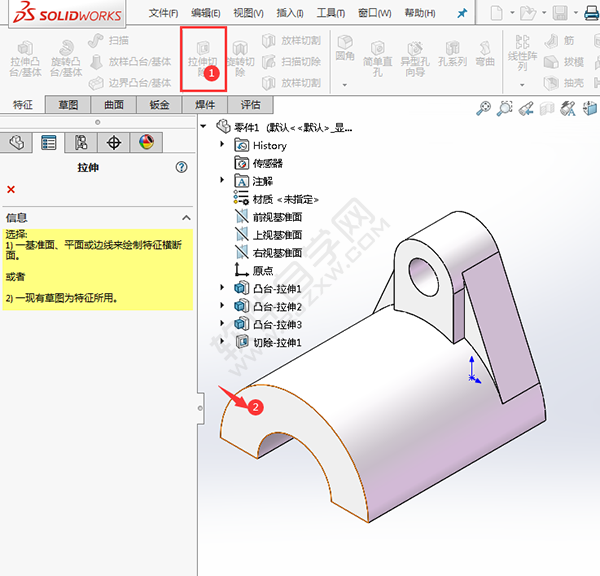Click the Section View icon
Viewport: 600px width, 576px height.
pos(547,109)
